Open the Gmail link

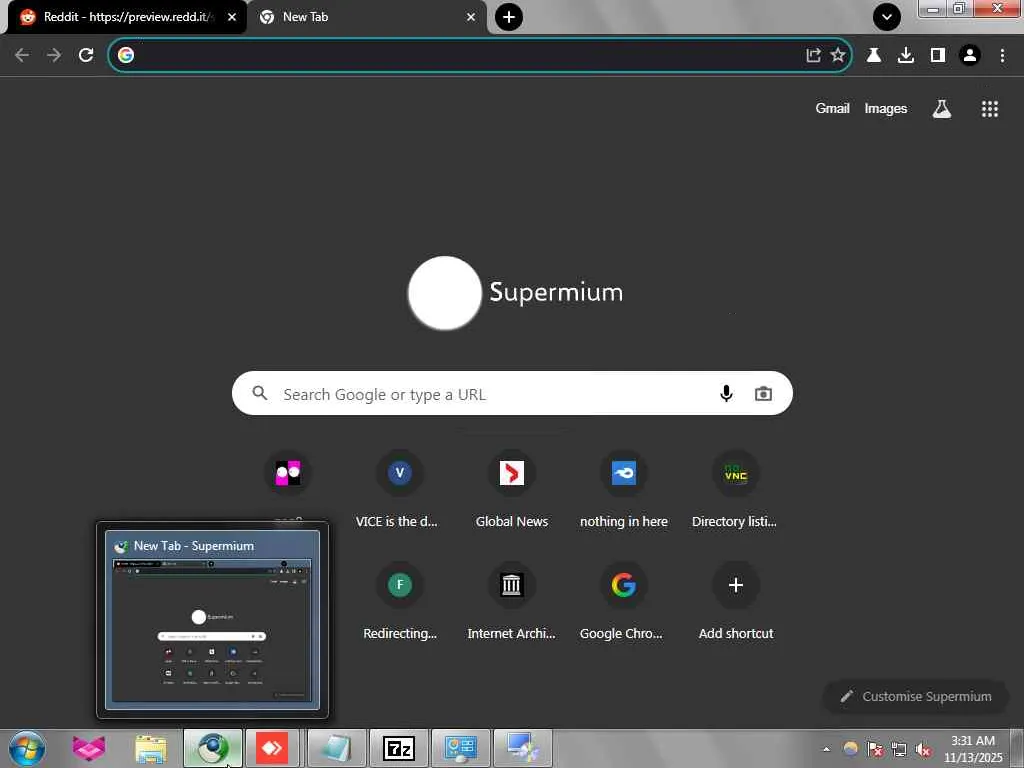[x=832, y=108]
